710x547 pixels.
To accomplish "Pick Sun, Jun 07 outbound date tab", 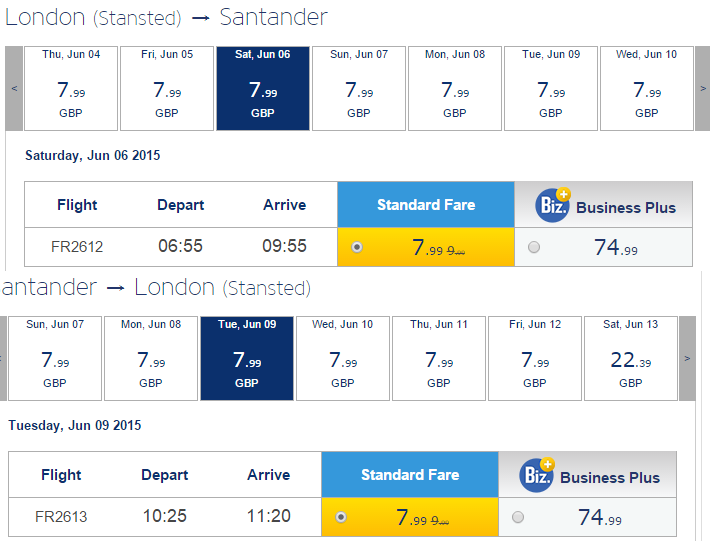I will click(359, 88).
